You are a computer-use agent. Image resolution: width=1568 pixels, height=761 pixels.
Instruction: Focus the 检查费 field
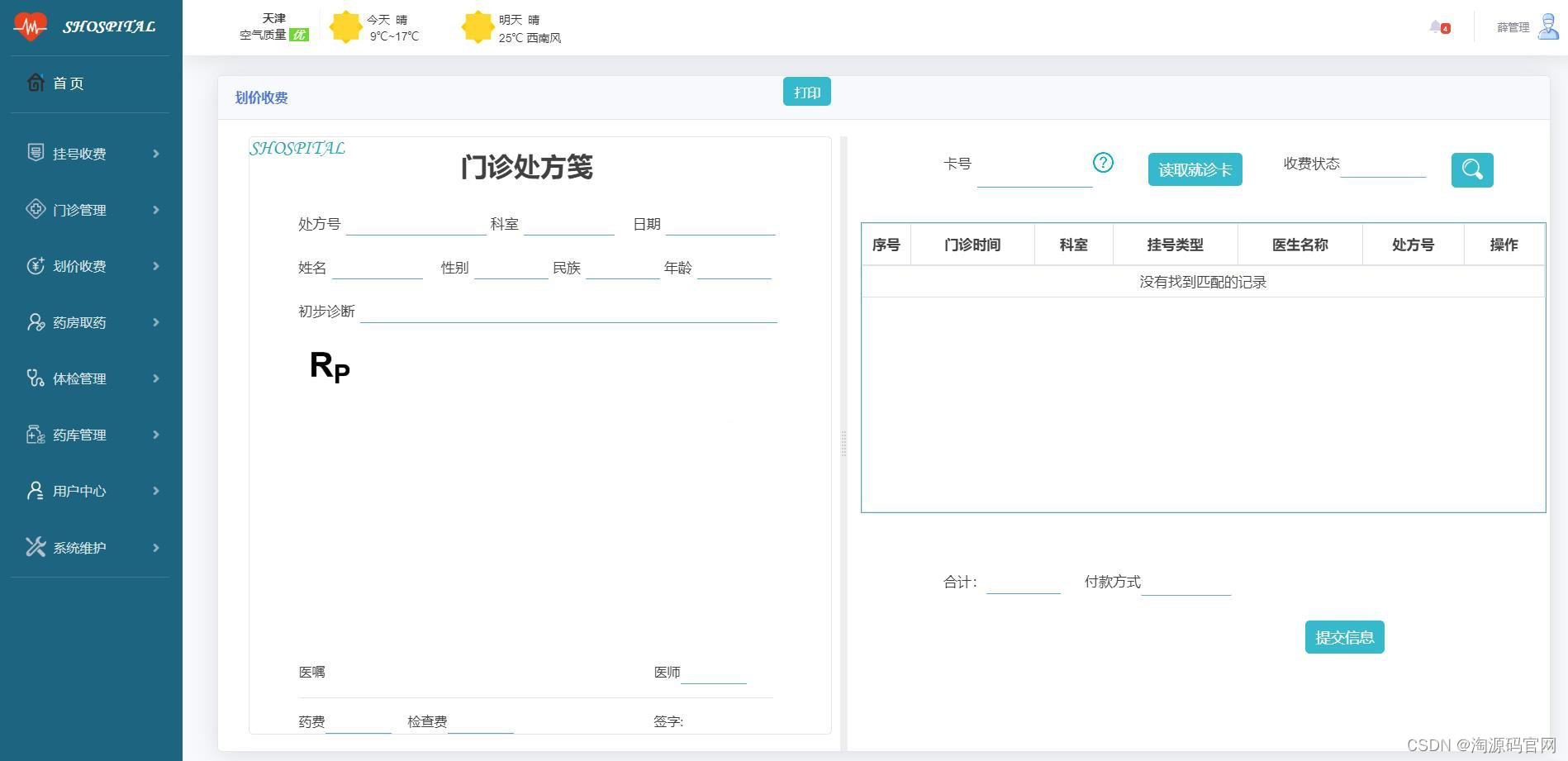(x=480, y=722)
